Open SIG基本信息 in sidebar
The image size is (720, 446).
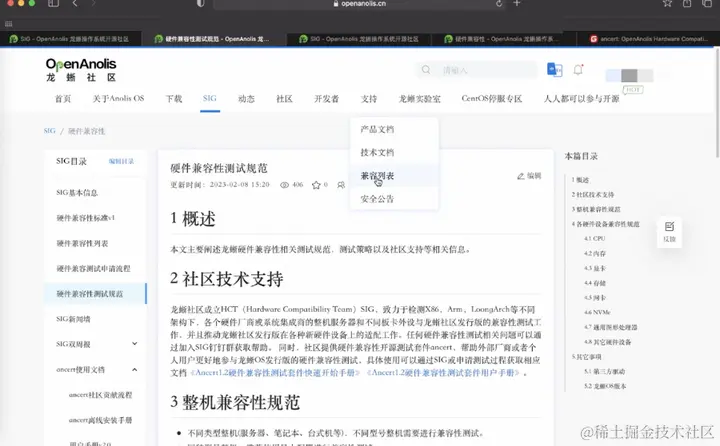coord(77,192)
